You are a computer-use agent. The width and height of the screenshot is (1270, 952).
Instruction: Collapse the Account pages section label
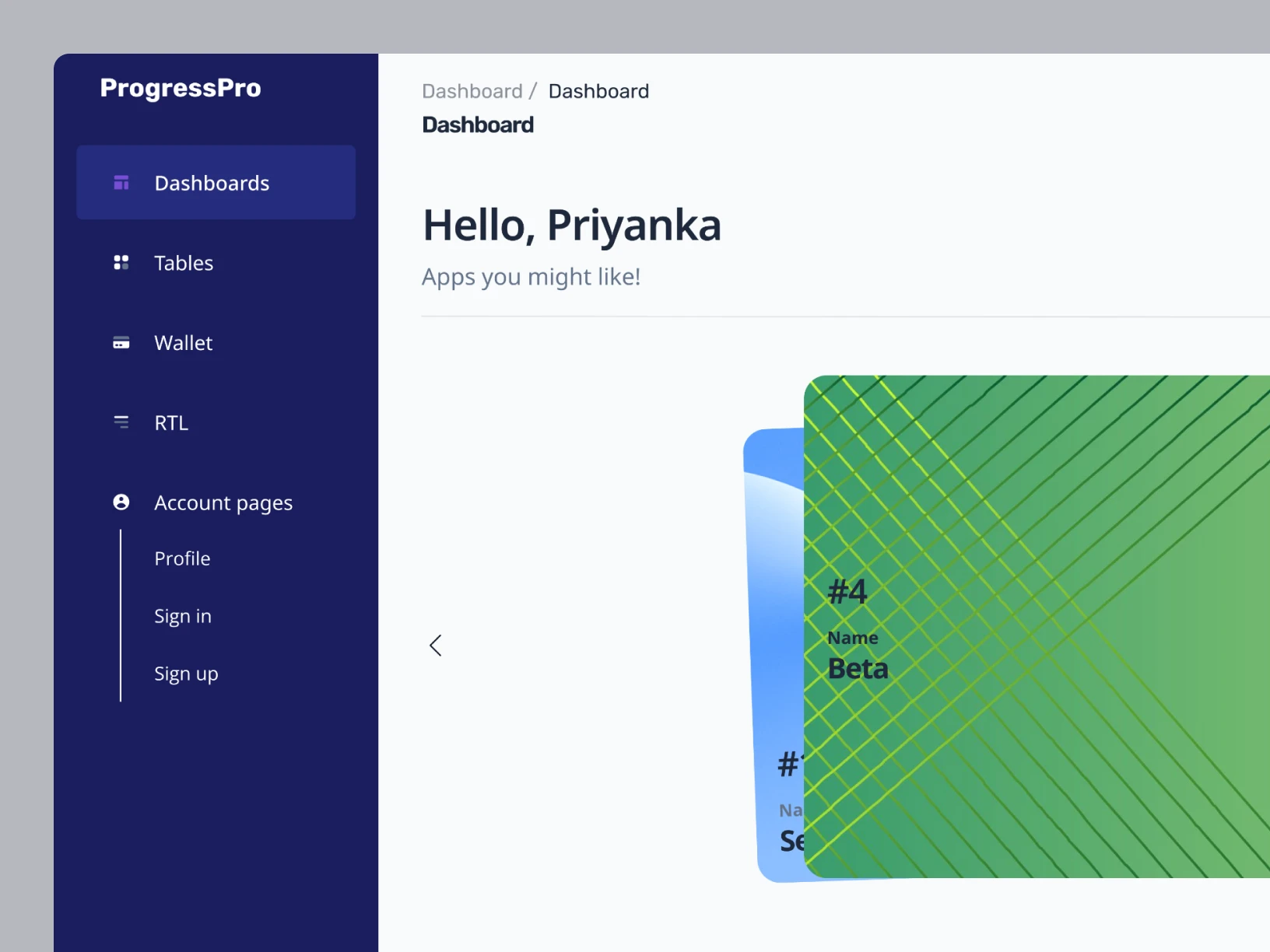(x=223, y=503)
